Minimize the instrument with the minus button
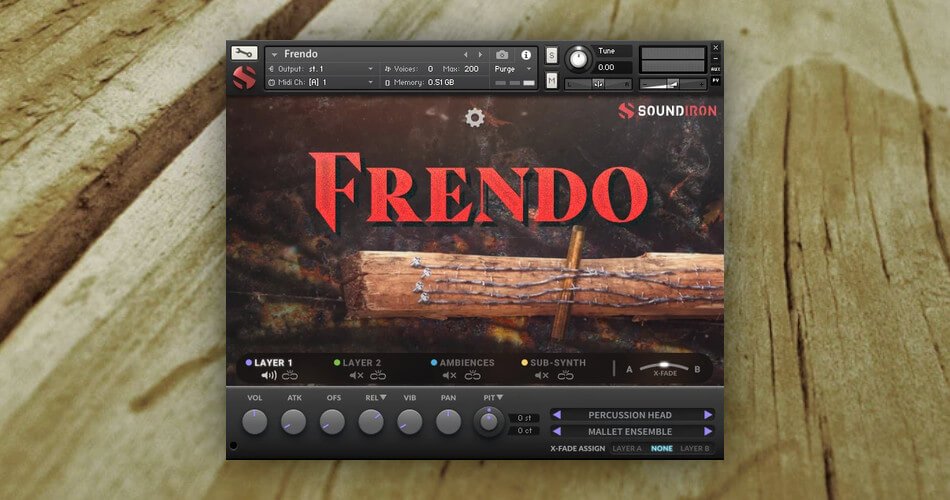 [716, 59]
